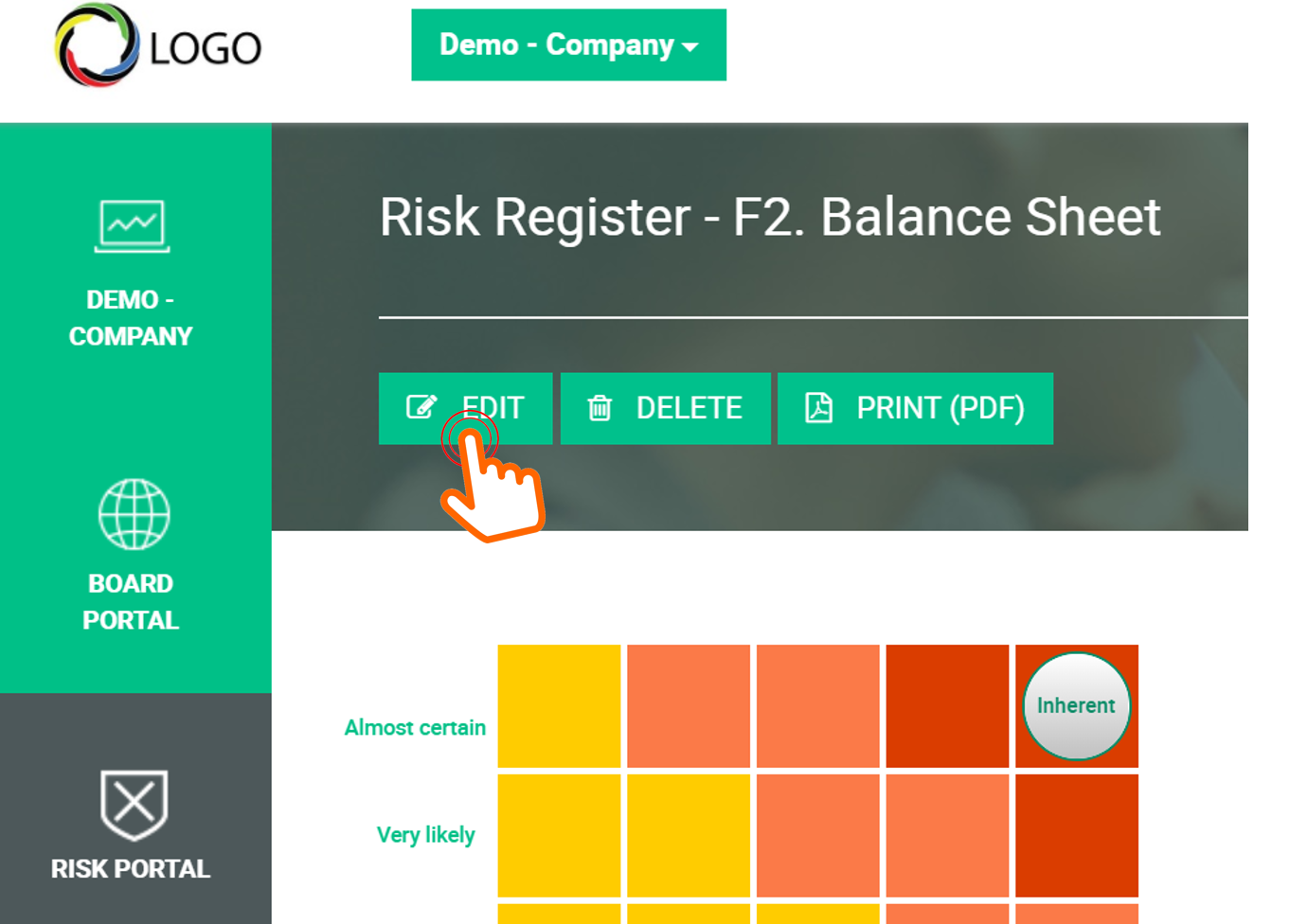Image resolution: width=1308 pixels, height=924 pixels.
Task: Click the Almost certain row label
Action: (416, 728)
